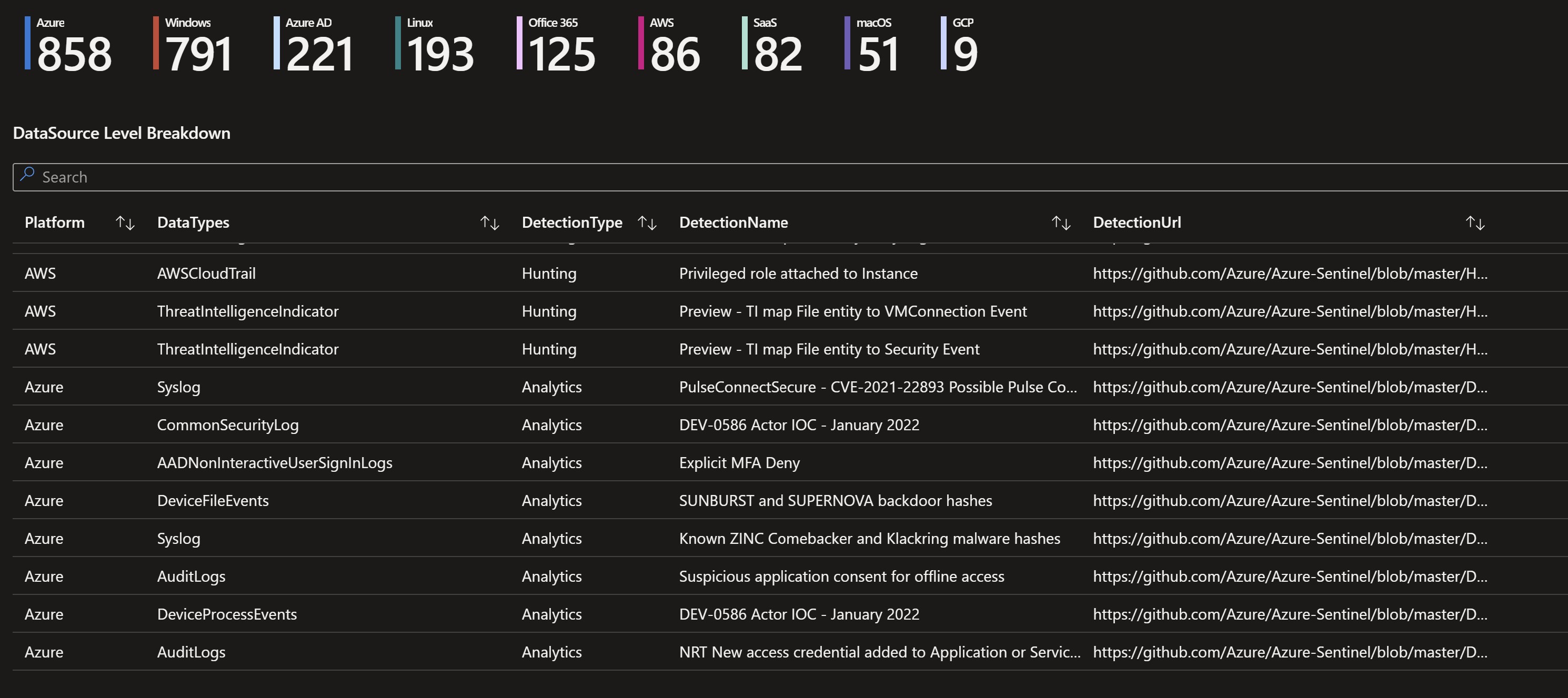
Task: Open URL for Known ZINC Comebacker row
Action: [1290, 539]
